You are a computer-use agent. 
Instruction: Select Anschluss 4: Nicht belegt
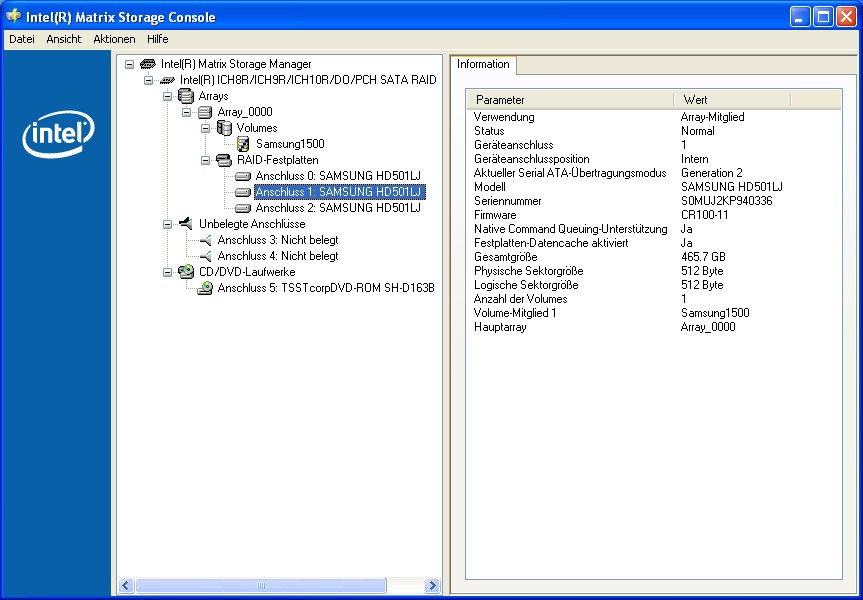point(278,256)
